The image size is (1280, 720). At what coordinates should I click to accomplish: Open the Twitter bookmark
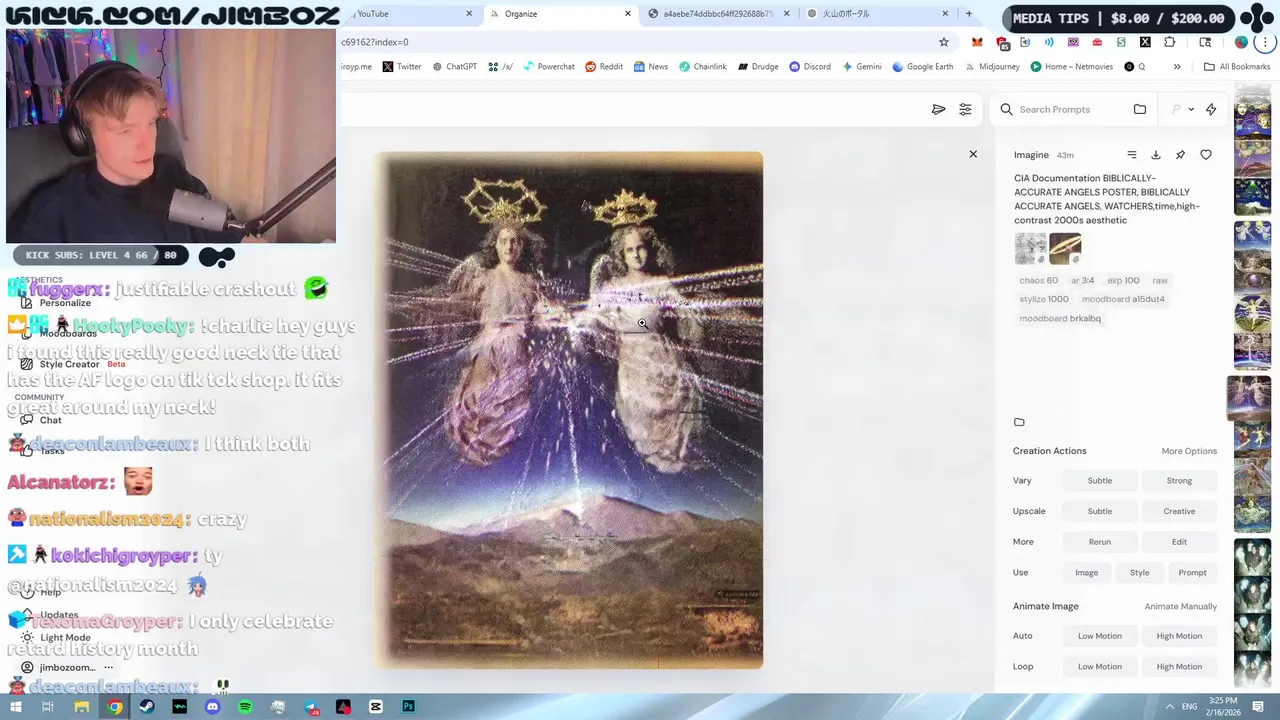click(x=401, y=67)
